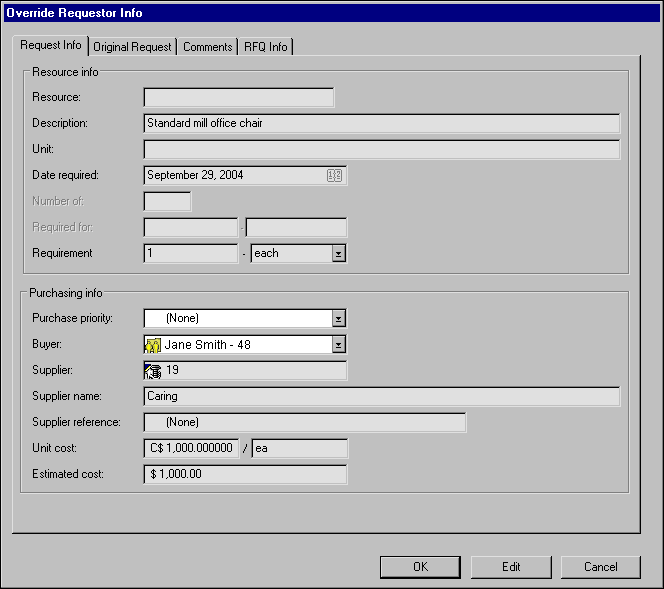Click the Estimated cost field
664x589 pixels.
pos(245,475)
